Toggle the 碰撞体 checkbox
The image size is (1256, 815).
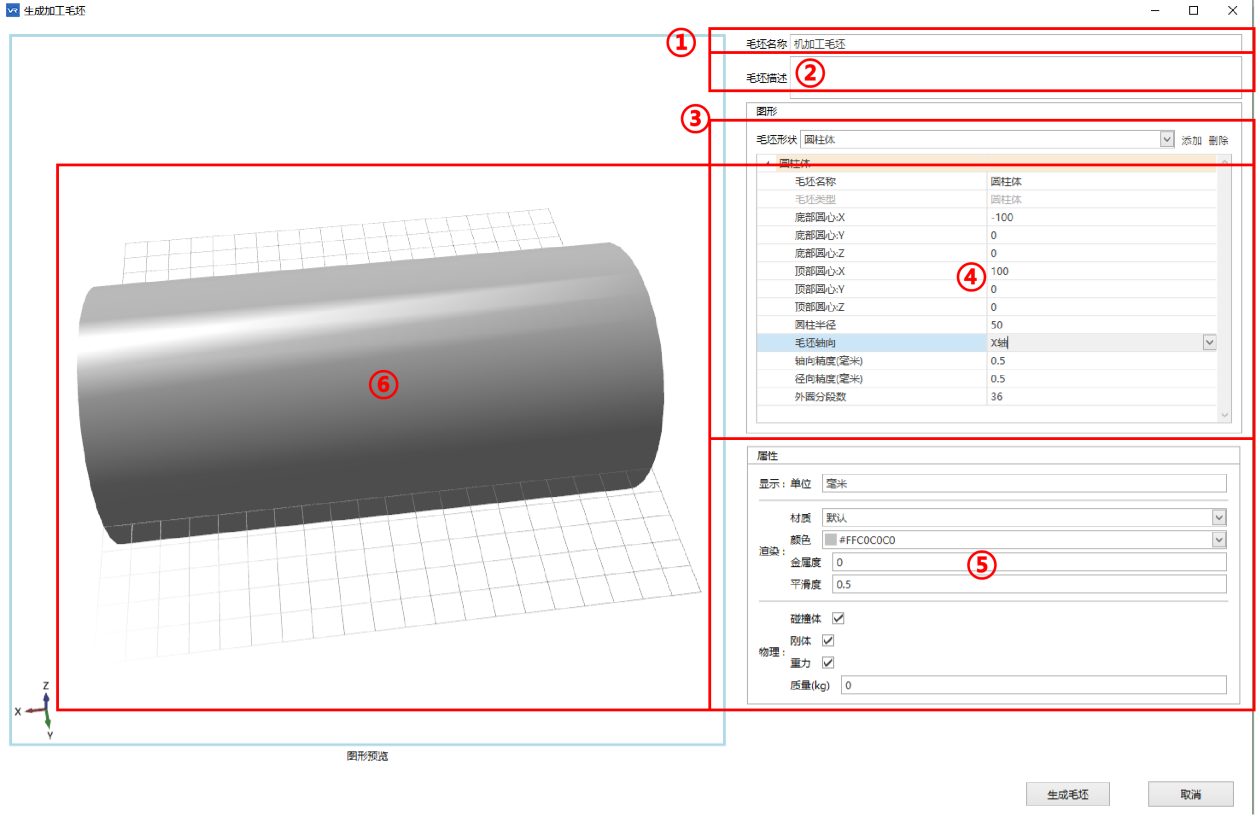point(838,619)
